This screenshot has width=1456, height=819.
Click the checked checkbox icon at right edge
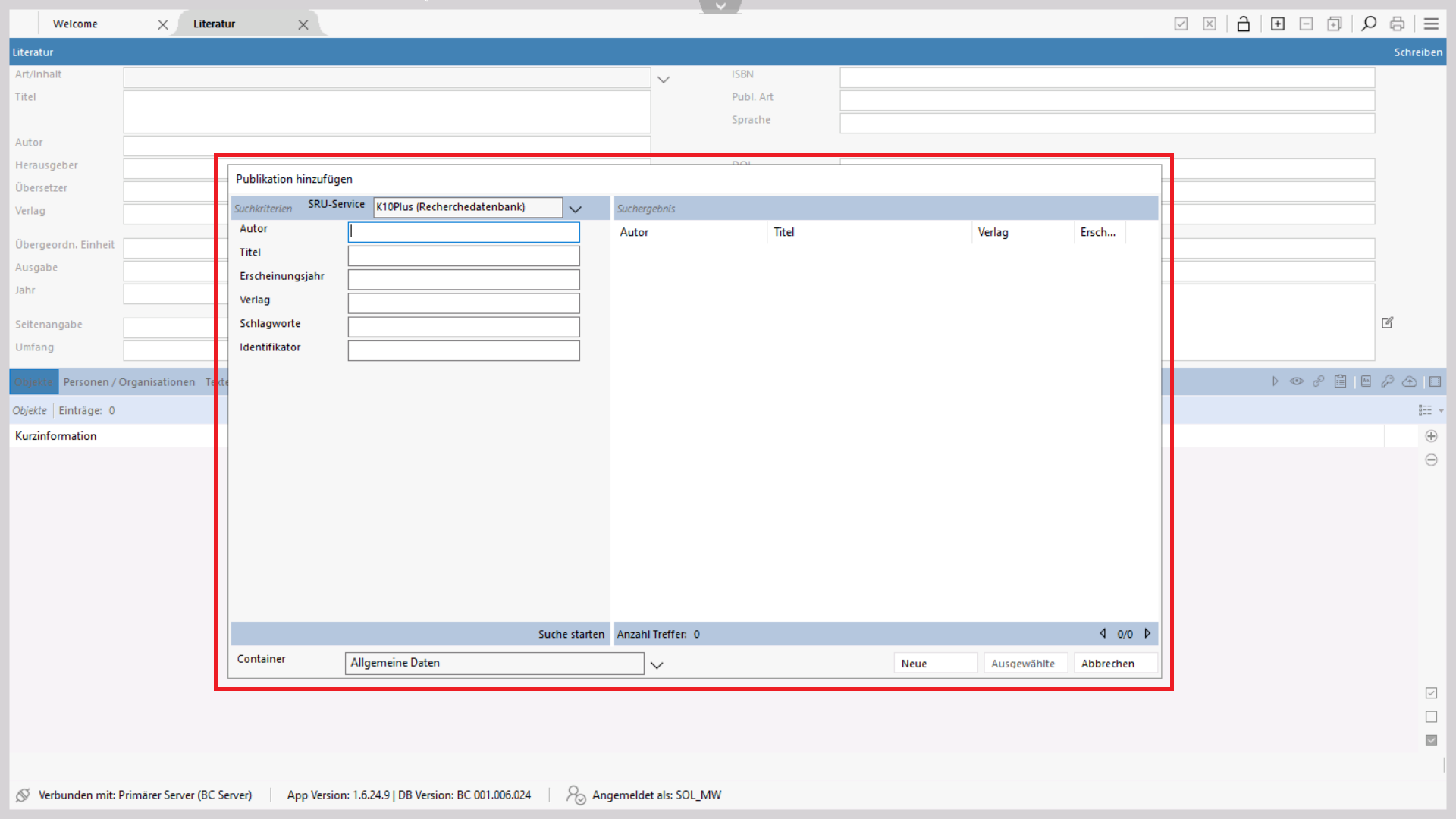tap(1431, 693)
